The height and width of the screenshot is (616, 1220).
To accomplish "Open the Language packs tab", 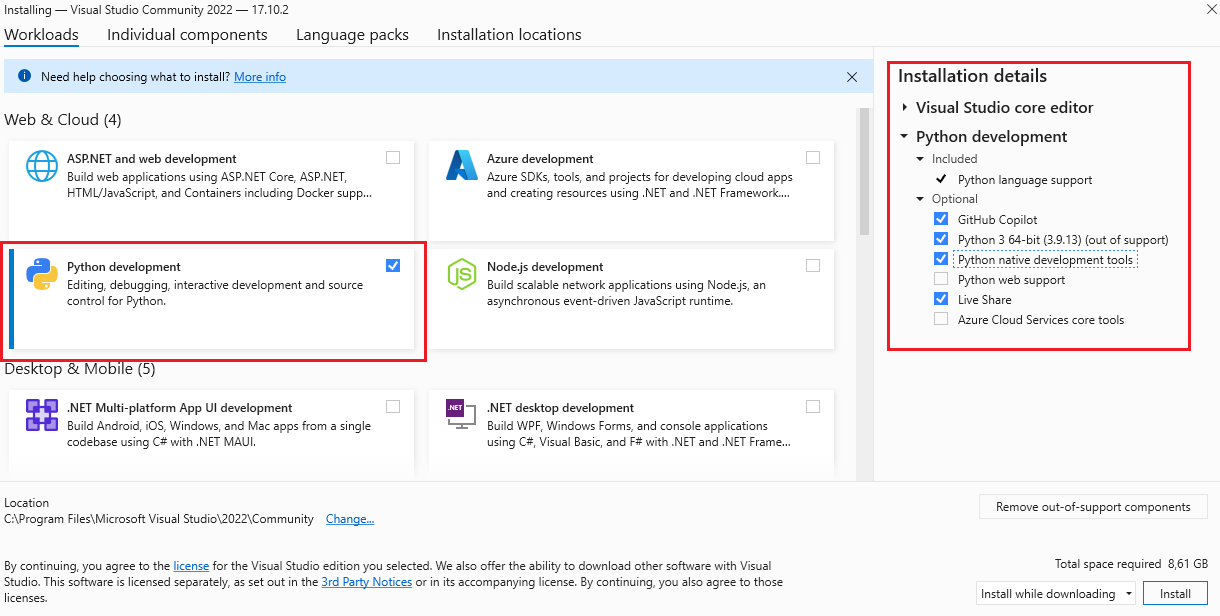I will coord(352,34).
